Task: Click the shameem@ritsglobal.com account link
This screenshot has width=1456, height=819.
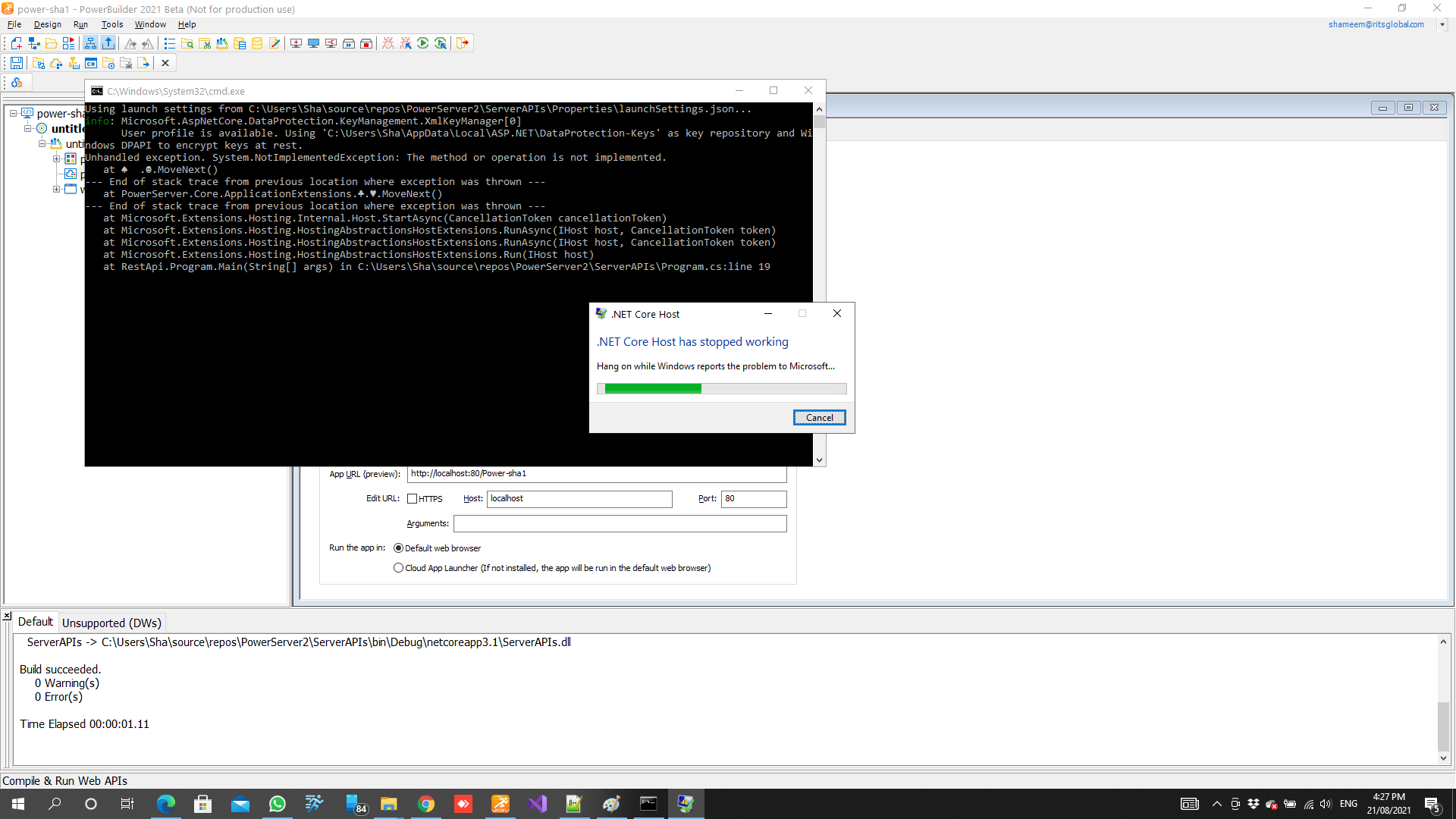Action: point(1376,24)
